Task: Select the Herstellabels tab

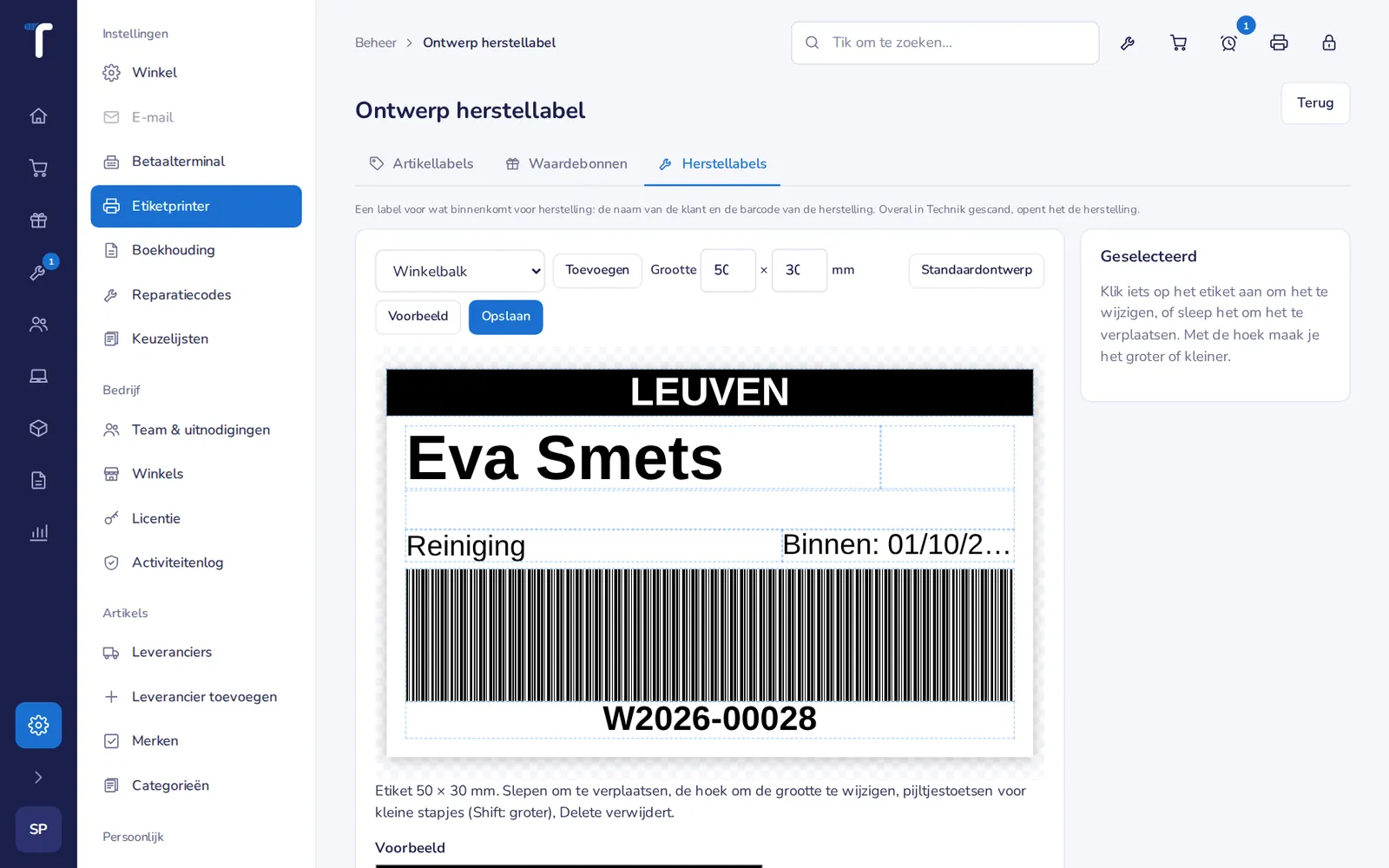Action: point(712,163)
